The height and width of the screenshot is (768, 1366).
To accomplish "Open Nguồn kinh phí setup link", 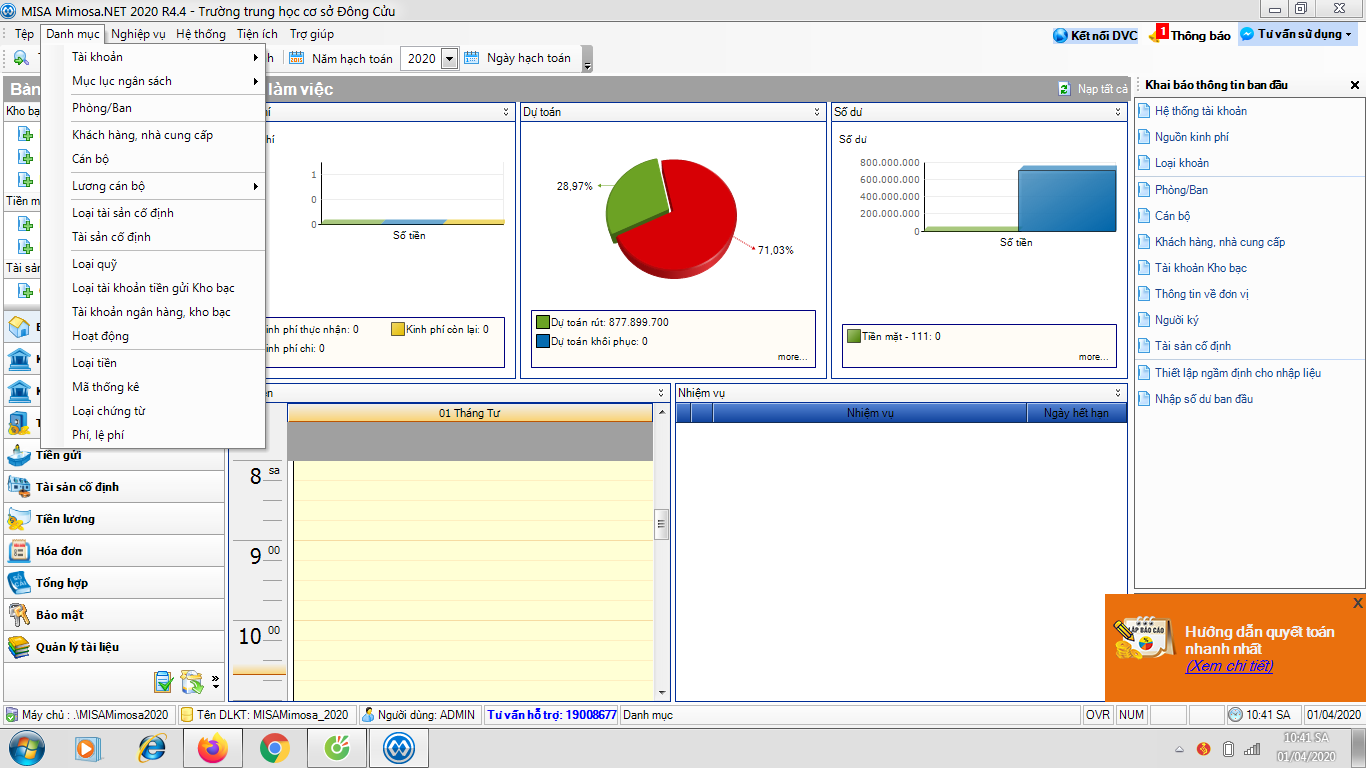I will tap(1191, 137).
